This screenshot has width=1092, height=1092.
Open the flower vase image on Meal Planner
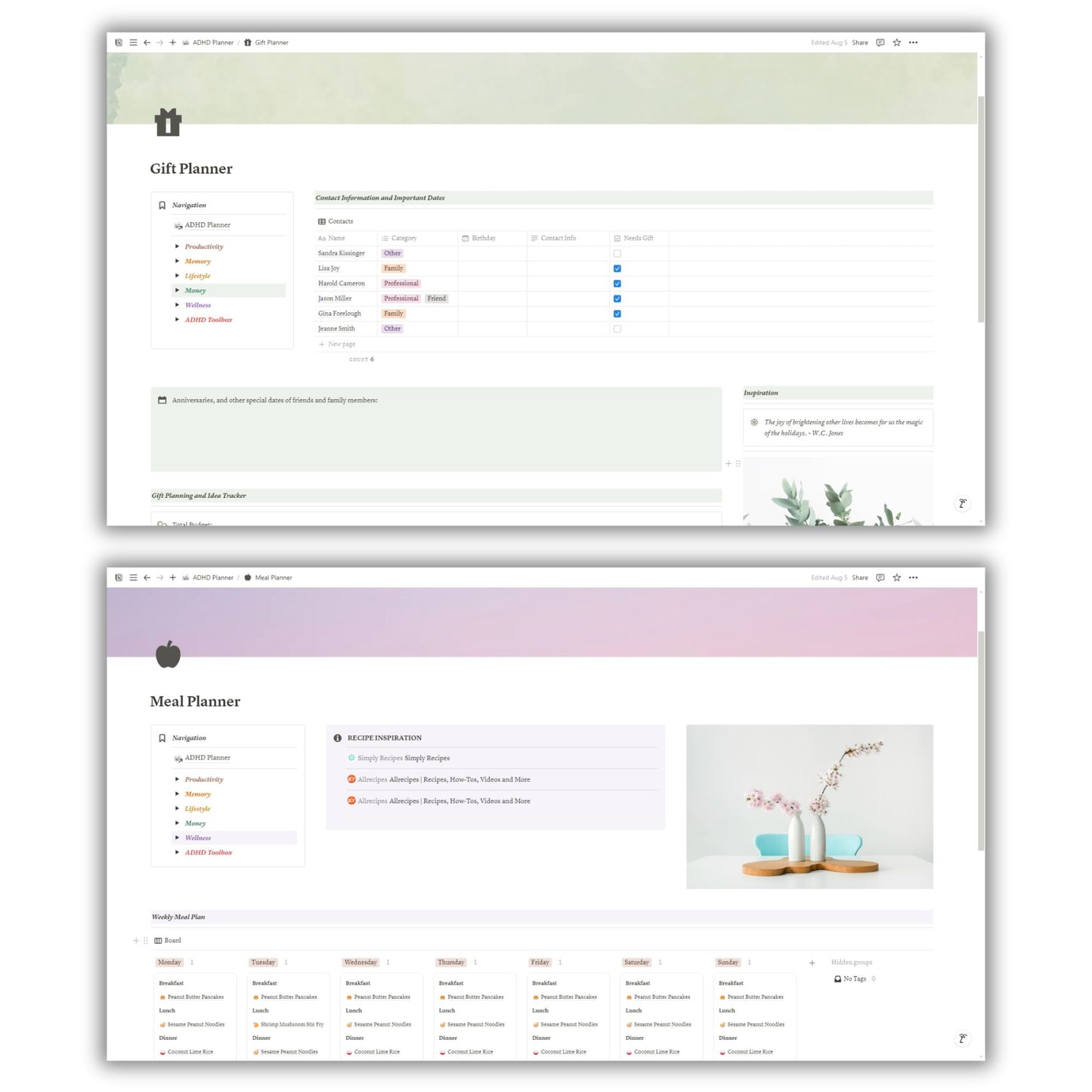point(809,806)
